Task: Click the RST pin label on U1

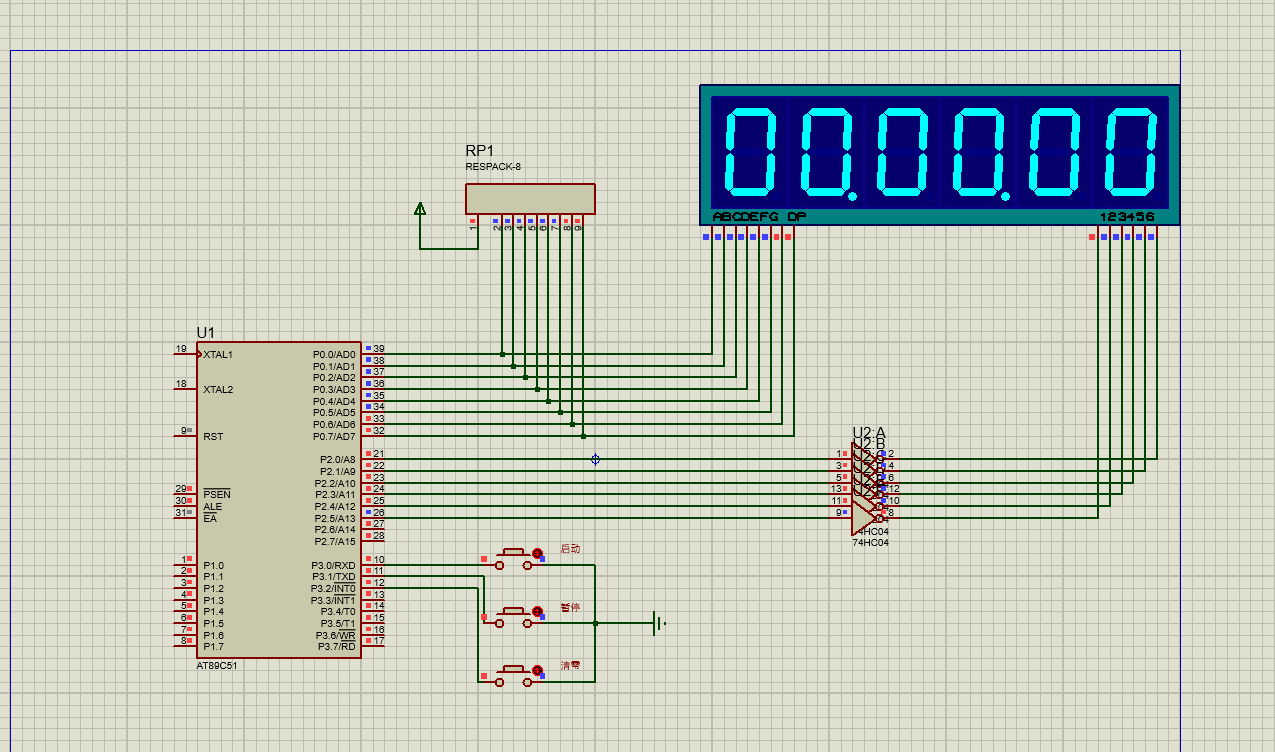Action: point(213,436)
